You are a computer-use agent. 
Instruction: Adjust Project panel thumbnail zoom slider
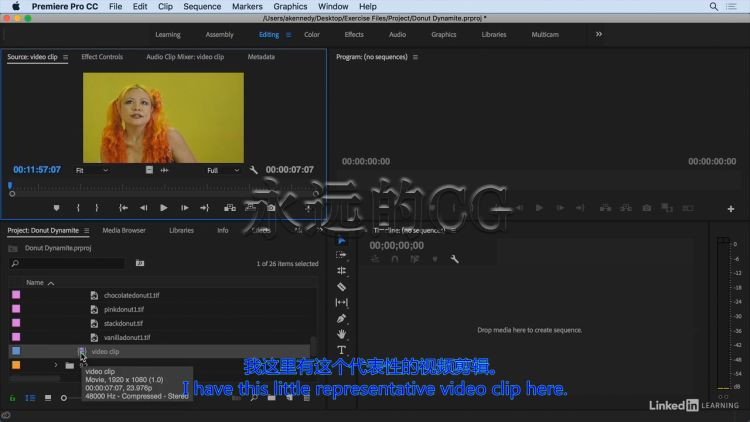[x=64, y=398]
